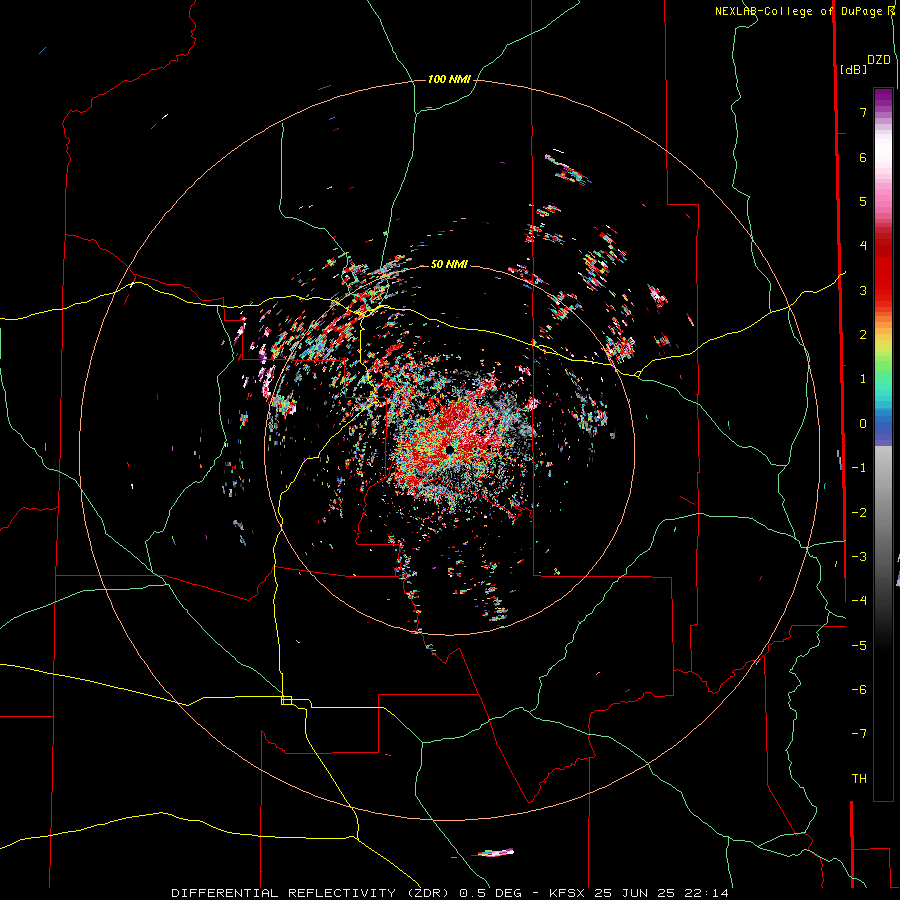Image resolution: width=900 pixels, height=900 pixels.
Task: Click the -6 value on color scale
Action: pos(859,689)
